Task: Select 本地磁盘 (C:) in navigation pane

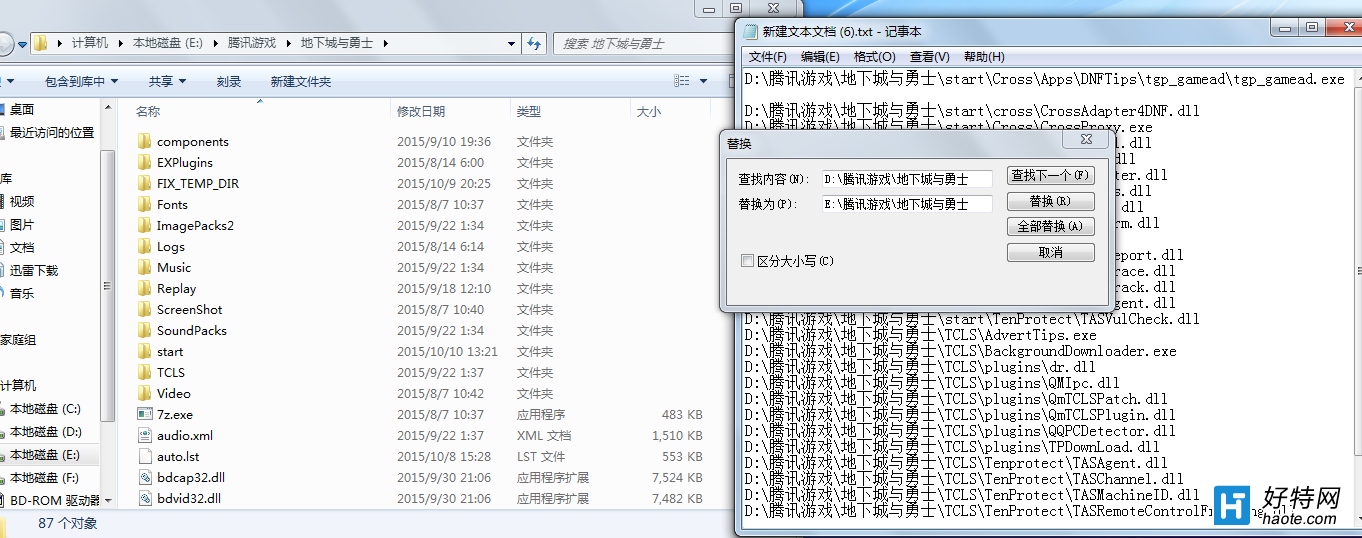Action: [45, 409]
